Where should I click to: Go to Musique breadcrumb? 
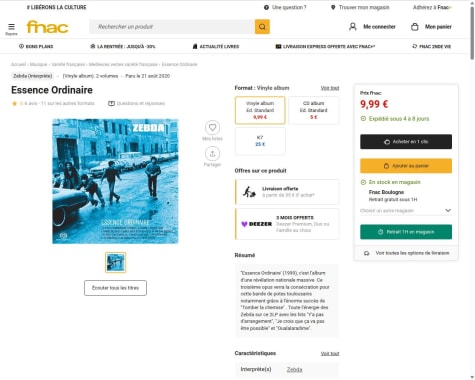pyautogui.click(x=38, y=64)
